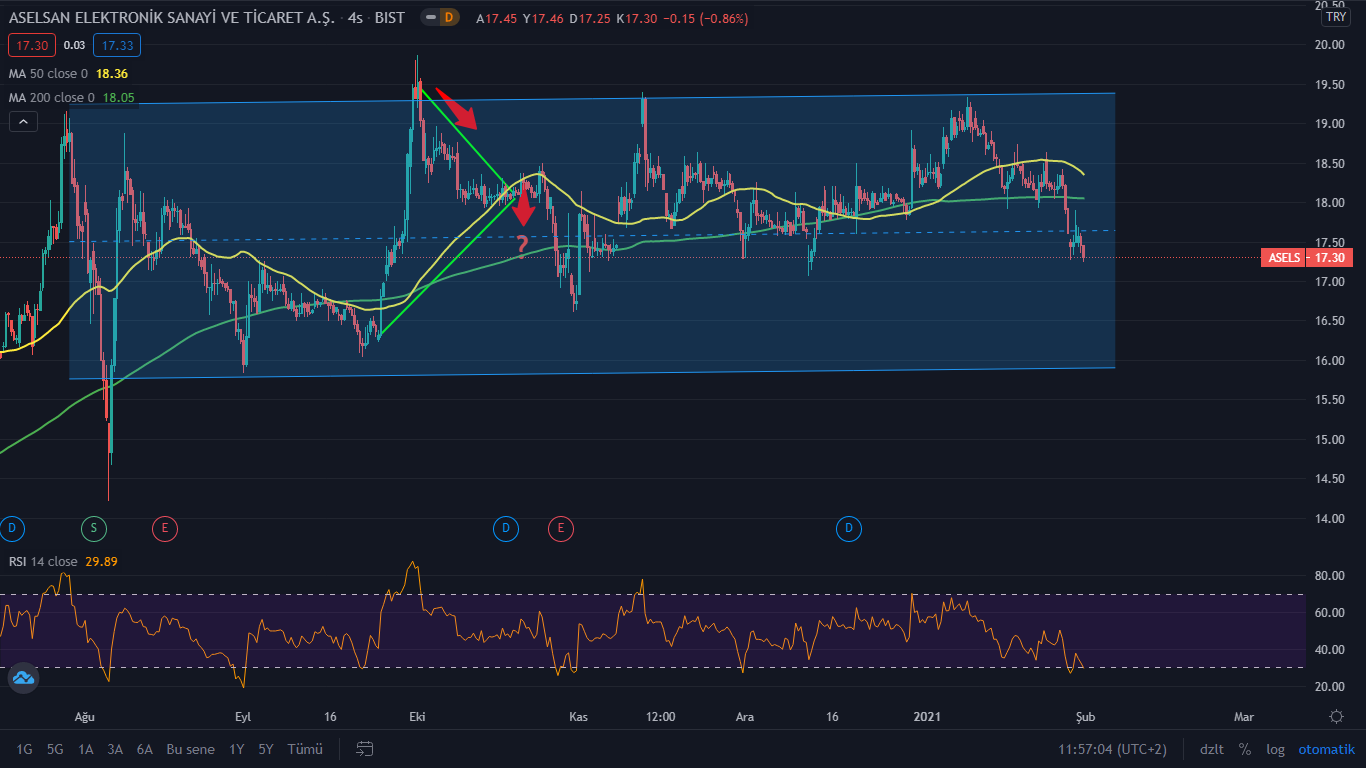The width and height of the screenshot is (1366, 768).
Task: Select the Tümü time range
Action: [305, 749]
